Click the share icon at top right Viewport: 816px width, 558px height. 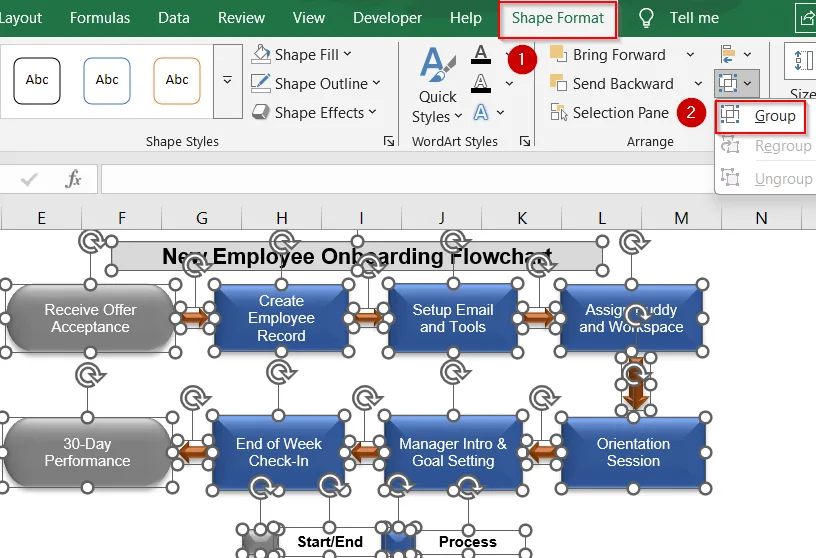pyautogui.click(x=806, y=18)
